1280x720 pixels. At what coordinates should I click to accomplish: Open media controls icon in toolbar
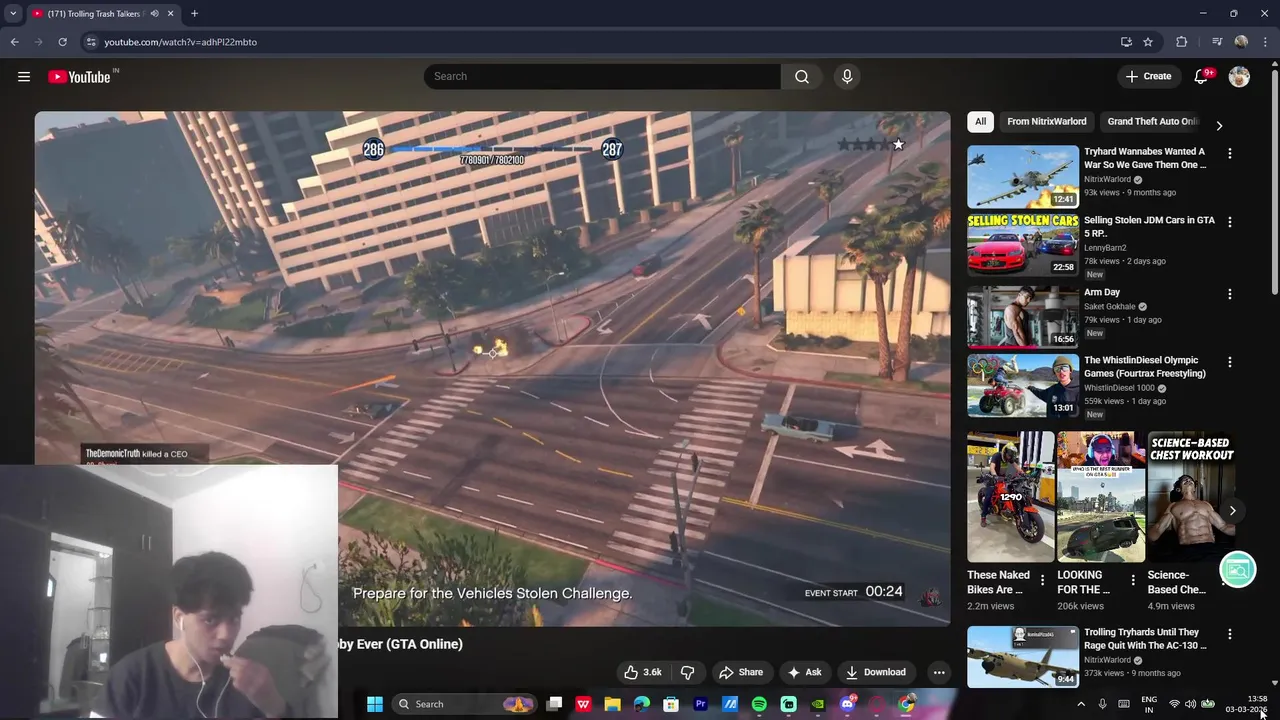pyautogui.click(x=1217, y=42)
